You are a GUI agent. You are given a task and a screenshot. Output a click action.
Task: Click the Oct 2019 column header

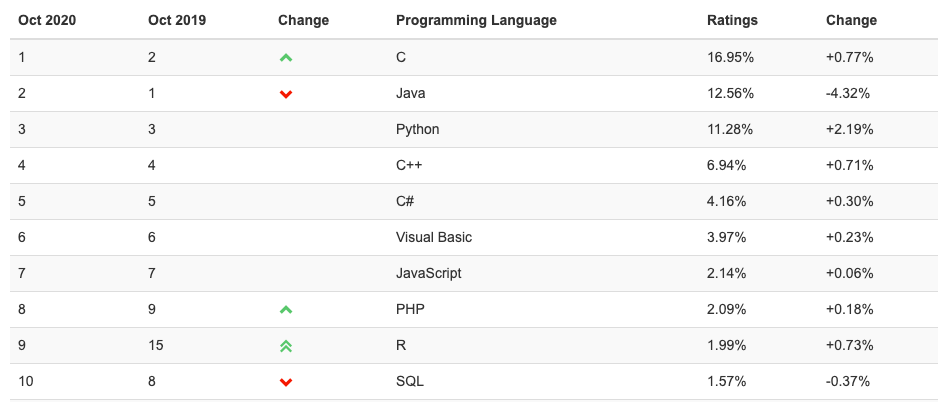click(x=177, y=21)
